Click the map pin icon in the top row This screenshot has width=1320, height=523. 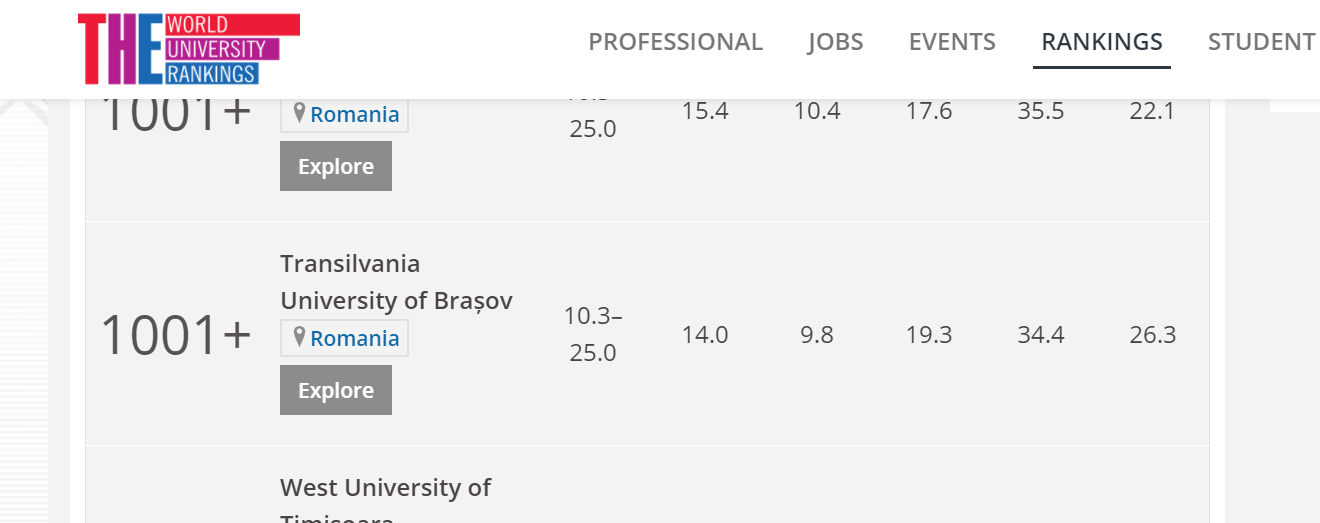tap(298, 114)
